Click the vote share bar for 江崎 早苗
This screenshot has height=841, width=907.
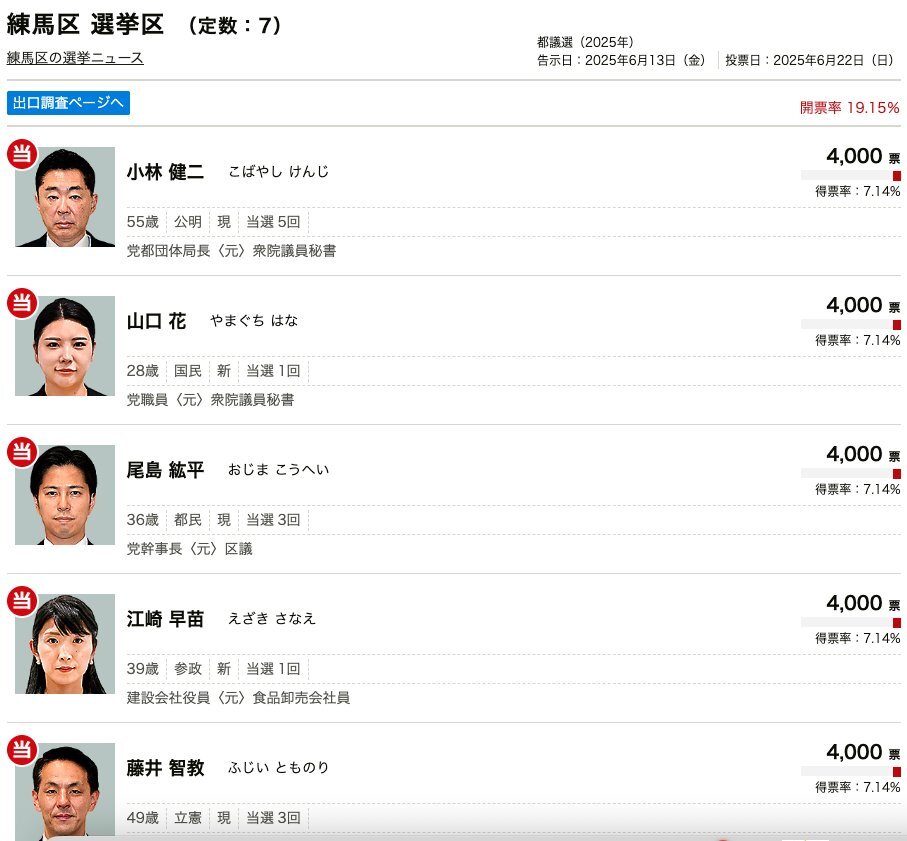tap(851, 622)
